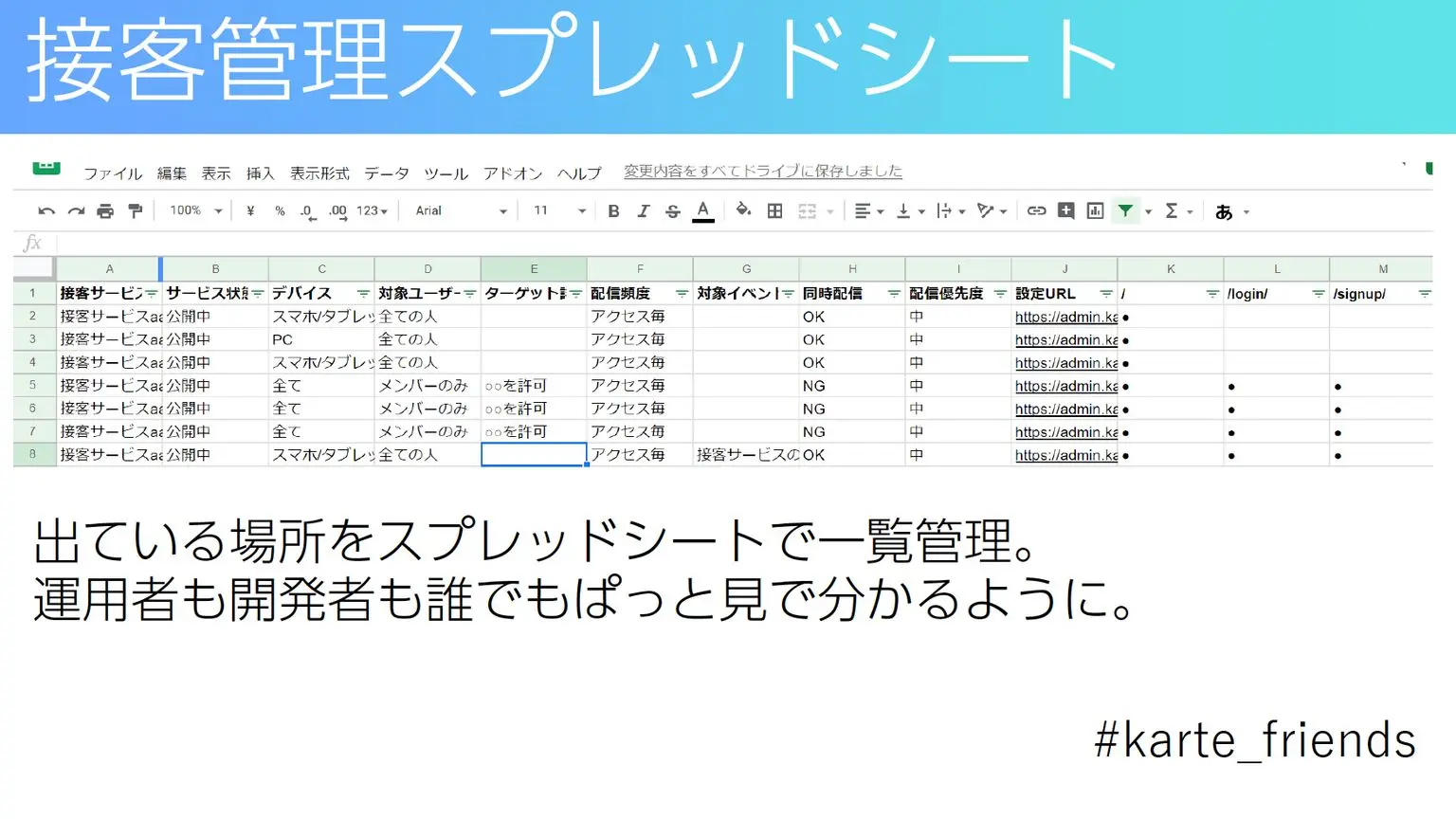Screen dimensions: 1456x819
Task: Open filter for 配信優先度 column
Action: point(1000,294)
